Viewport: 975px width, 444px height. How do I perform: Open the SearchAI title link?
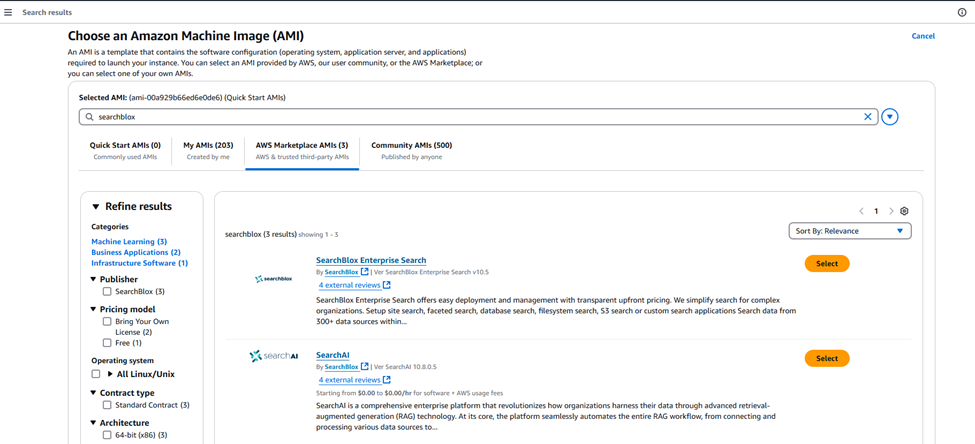(333, 354)
